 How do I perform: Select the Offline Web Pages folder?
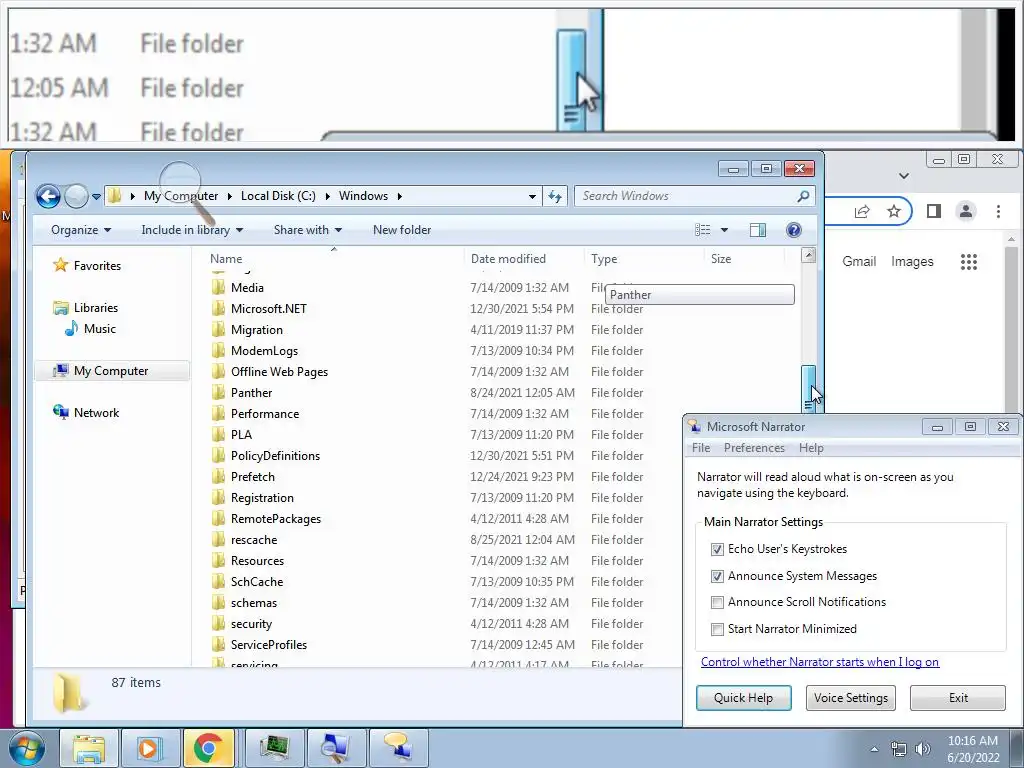tap(279, 372)
